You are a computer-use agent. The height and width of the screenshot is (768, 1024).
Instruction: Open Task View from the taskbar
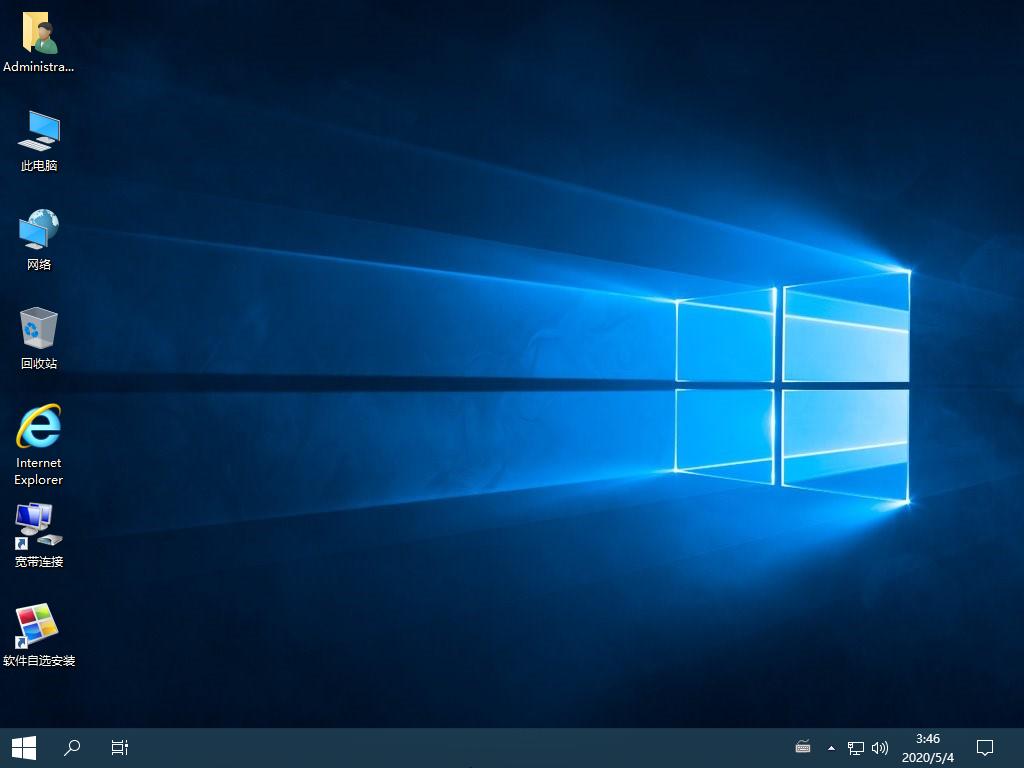(120, 748)
